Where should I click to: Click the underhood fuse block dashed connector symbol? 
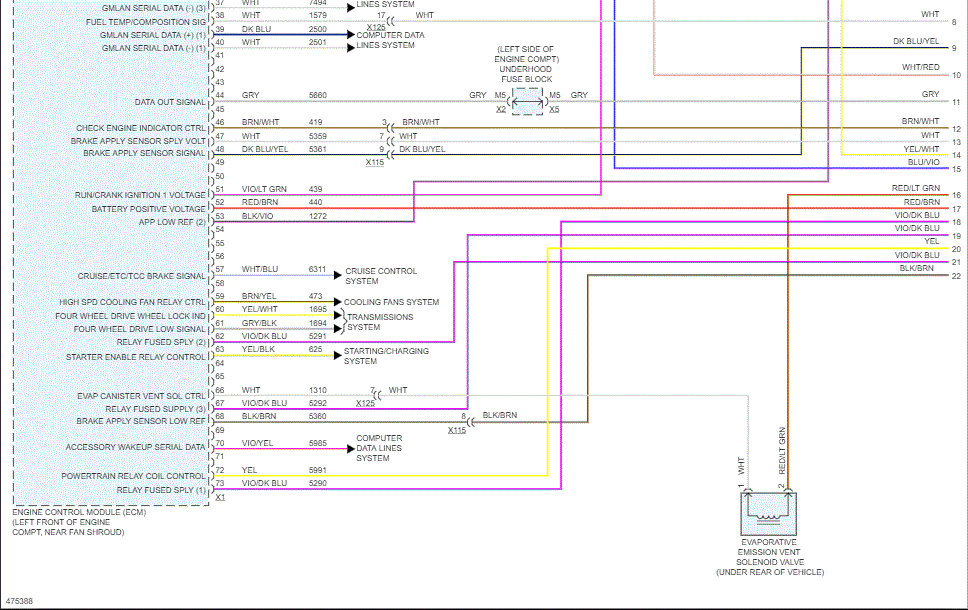(x=527, y=100)
